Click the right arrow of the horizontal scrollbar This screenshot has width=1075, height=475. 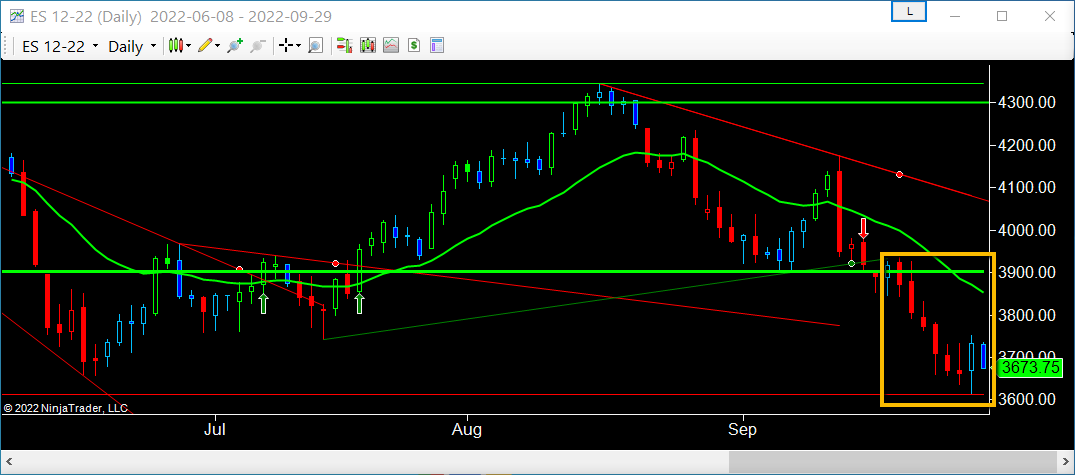[1066, 462]
